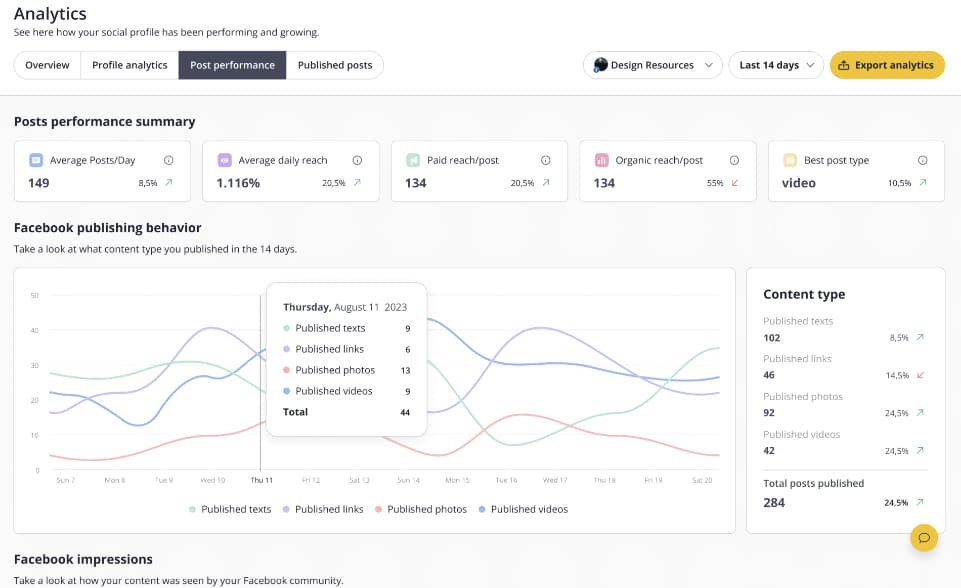This screenshot has width=961, height=588.
Task: Click the Export analytics upload icon
Action: tap(843, 64)
